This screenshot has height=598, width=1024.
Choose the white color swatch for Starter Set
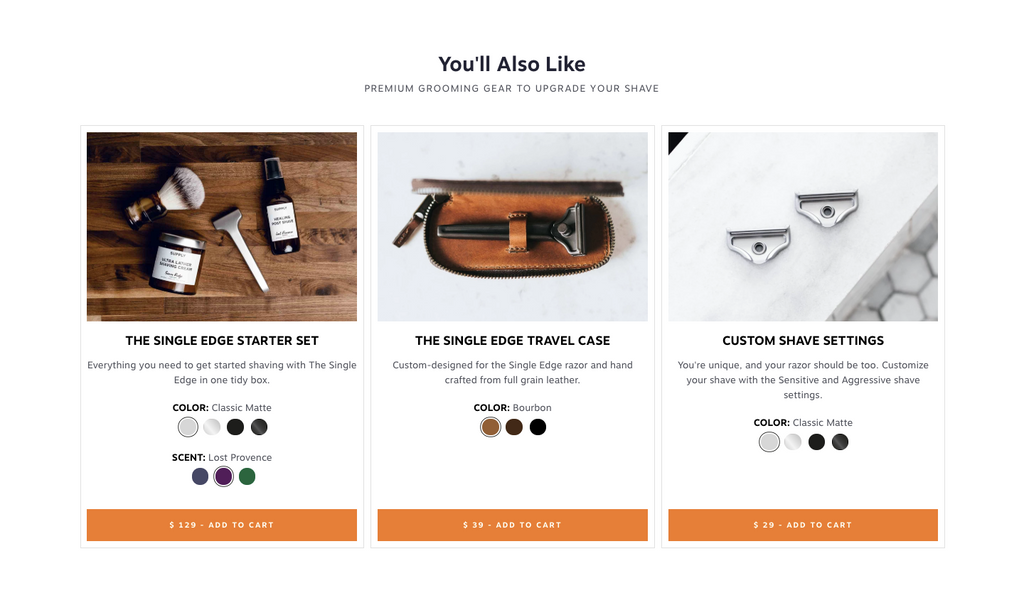point(212,427)
